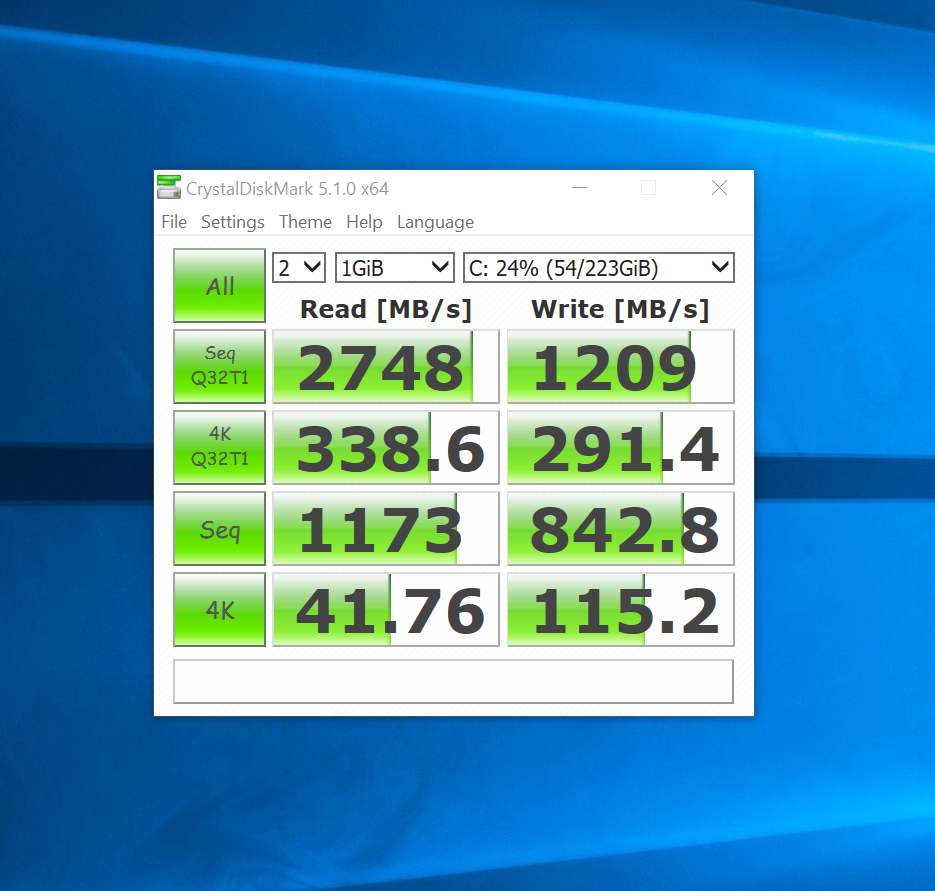Click the 338.6 4K Q32T1 read result
The height and width of the screenshot is (891, 935).
coord(386,447)
